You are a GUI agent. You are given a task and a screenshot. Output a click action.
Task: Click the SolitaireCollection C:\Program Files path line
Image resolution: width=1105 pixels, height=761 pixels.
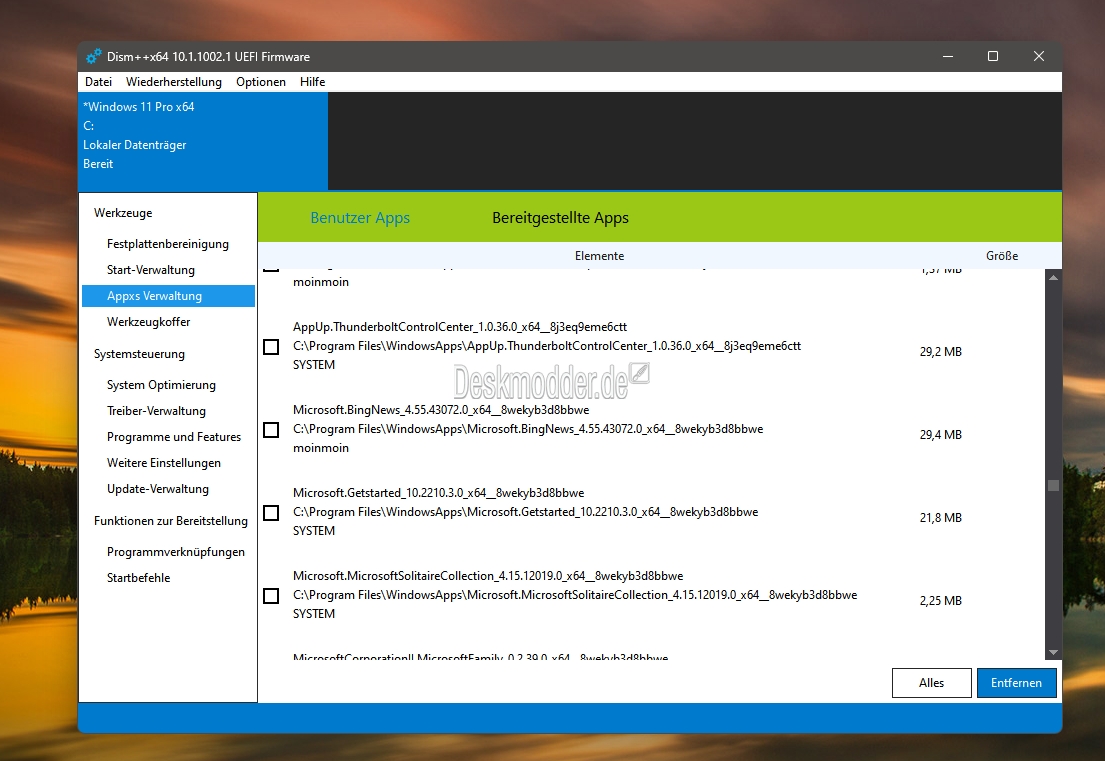(575, 595)
